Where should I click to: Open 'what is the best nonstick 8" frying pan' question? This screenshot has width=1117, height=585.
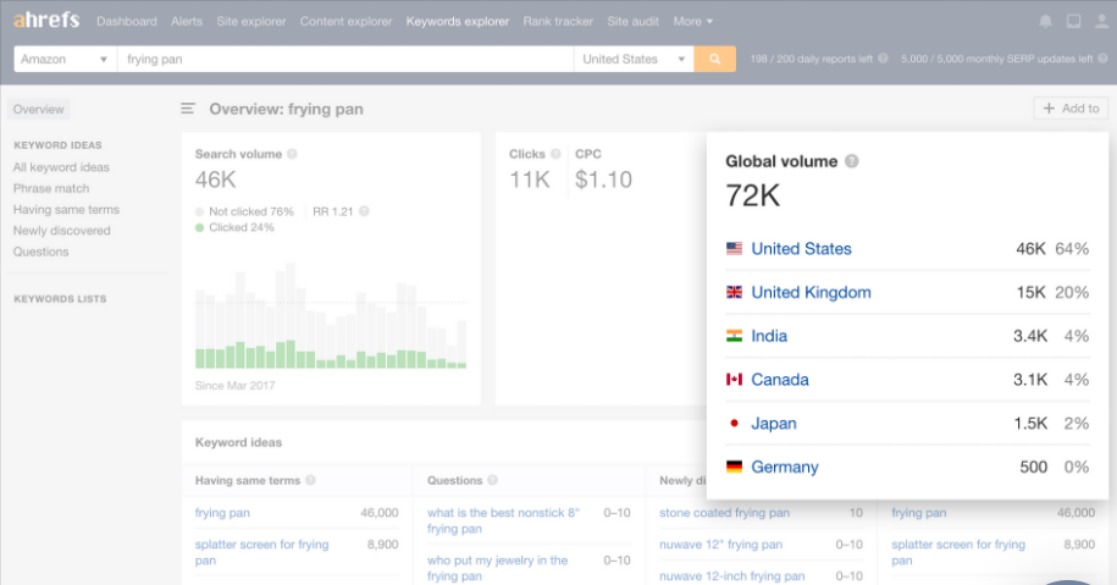[504, 521]
